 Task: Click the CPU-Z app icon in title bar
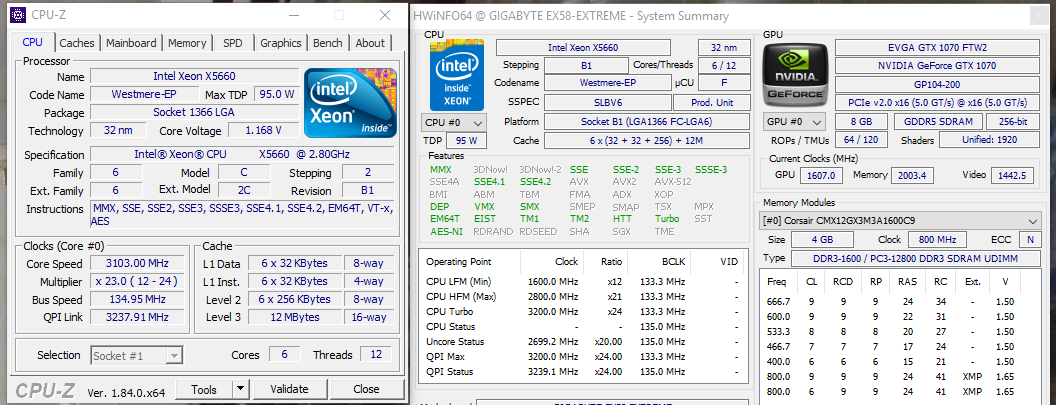pos(16,15)
